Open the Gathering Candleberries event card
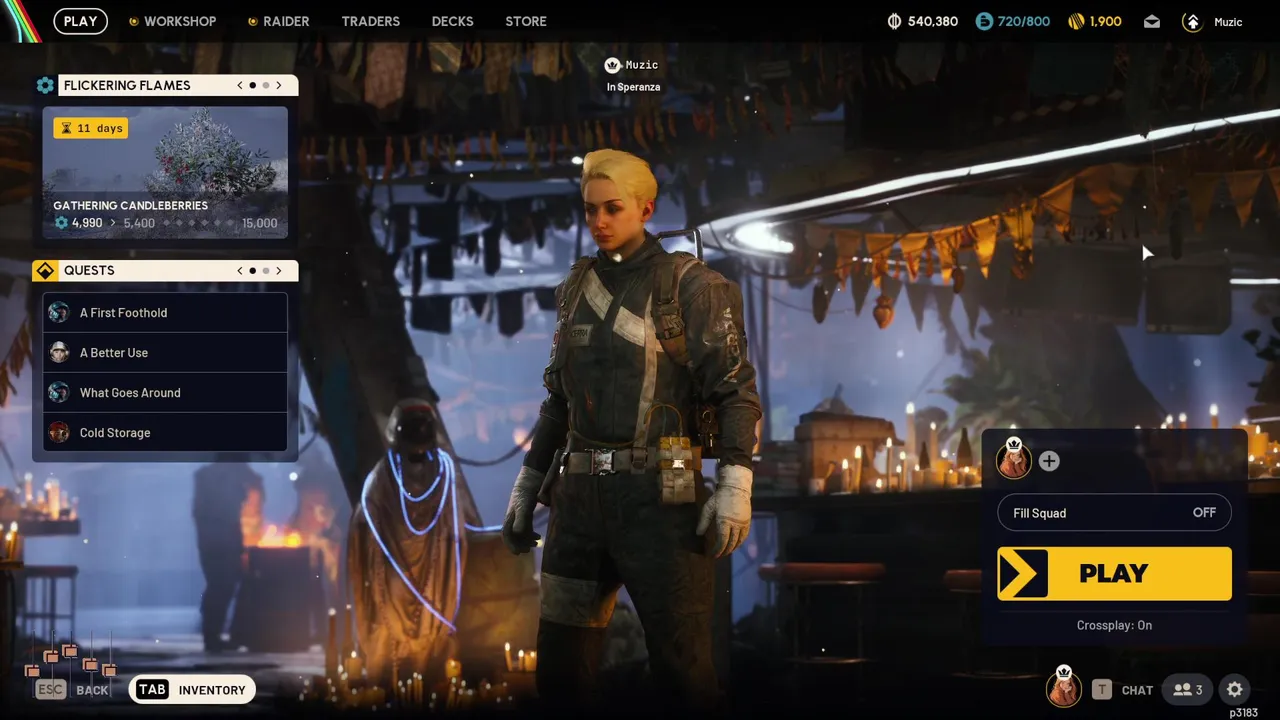This screenshot has width=1280, height=720. [x=165, y=173]
